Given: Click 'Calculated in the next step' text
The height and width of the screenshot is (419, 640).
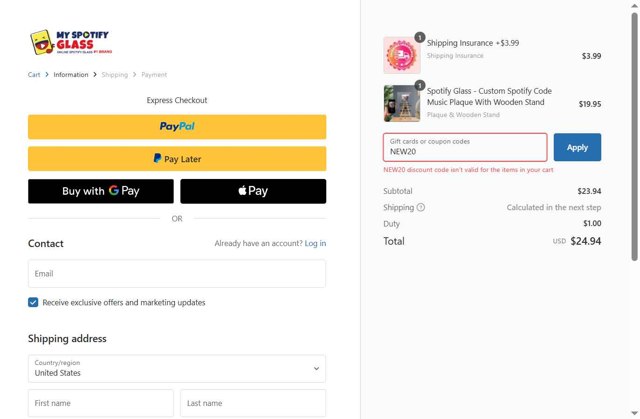Looking at the screenshot, I should [554, 207].
